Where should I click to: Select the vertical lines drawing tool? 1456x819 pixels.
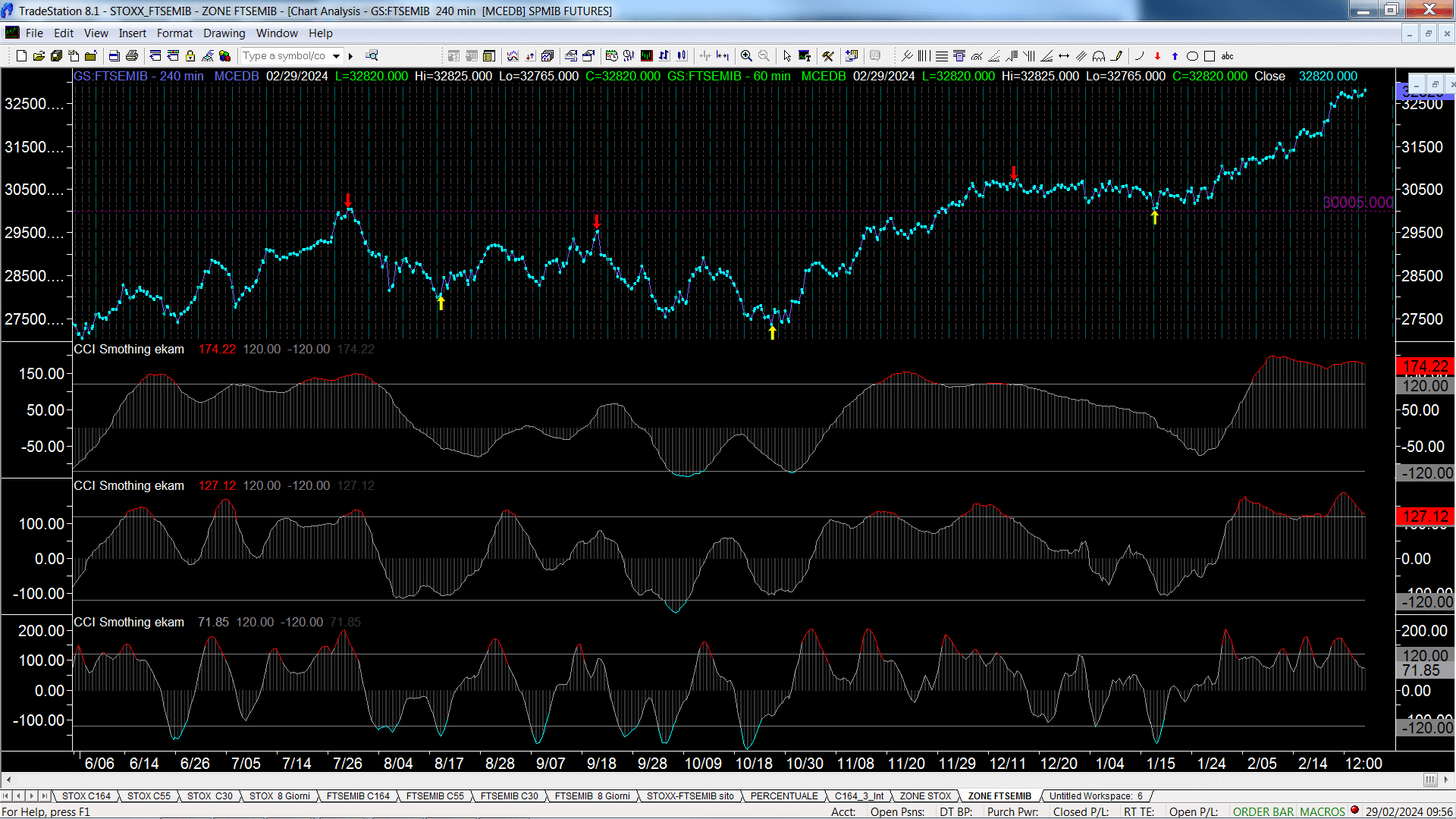[x=924, y=55]
